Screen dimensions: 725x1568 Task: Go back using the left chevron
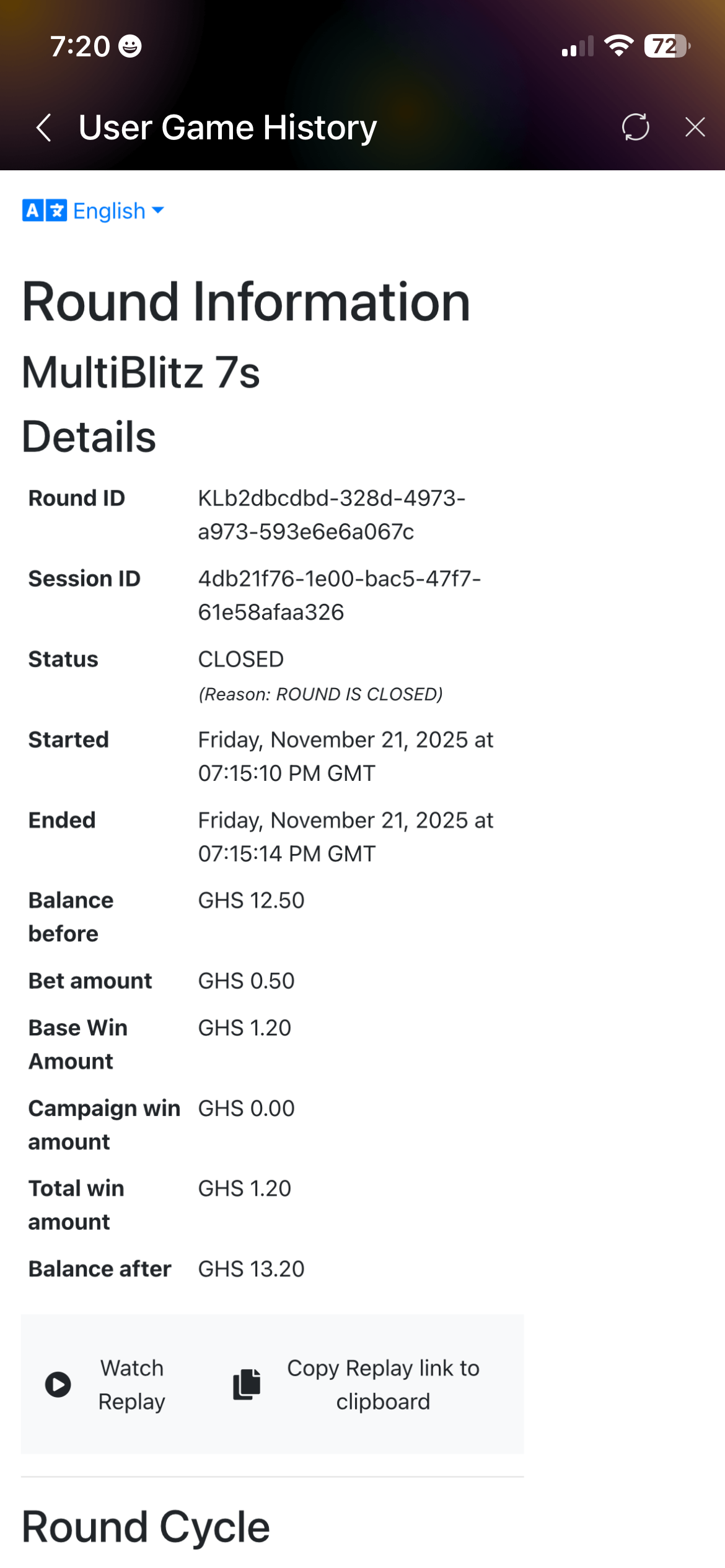pos(43,128)
